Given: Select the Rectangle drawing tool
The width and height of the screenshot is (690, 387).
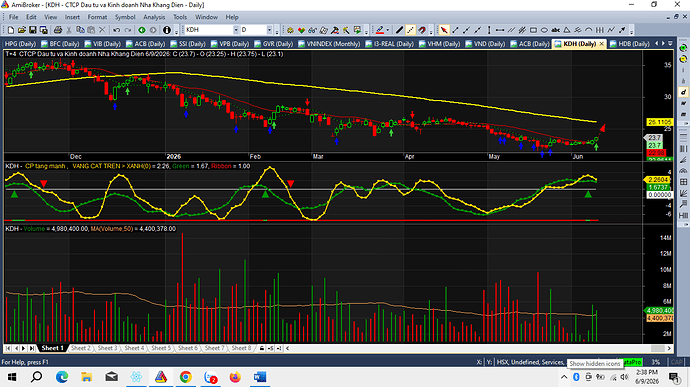Looking at the screenshot, I should click(533, 30).
